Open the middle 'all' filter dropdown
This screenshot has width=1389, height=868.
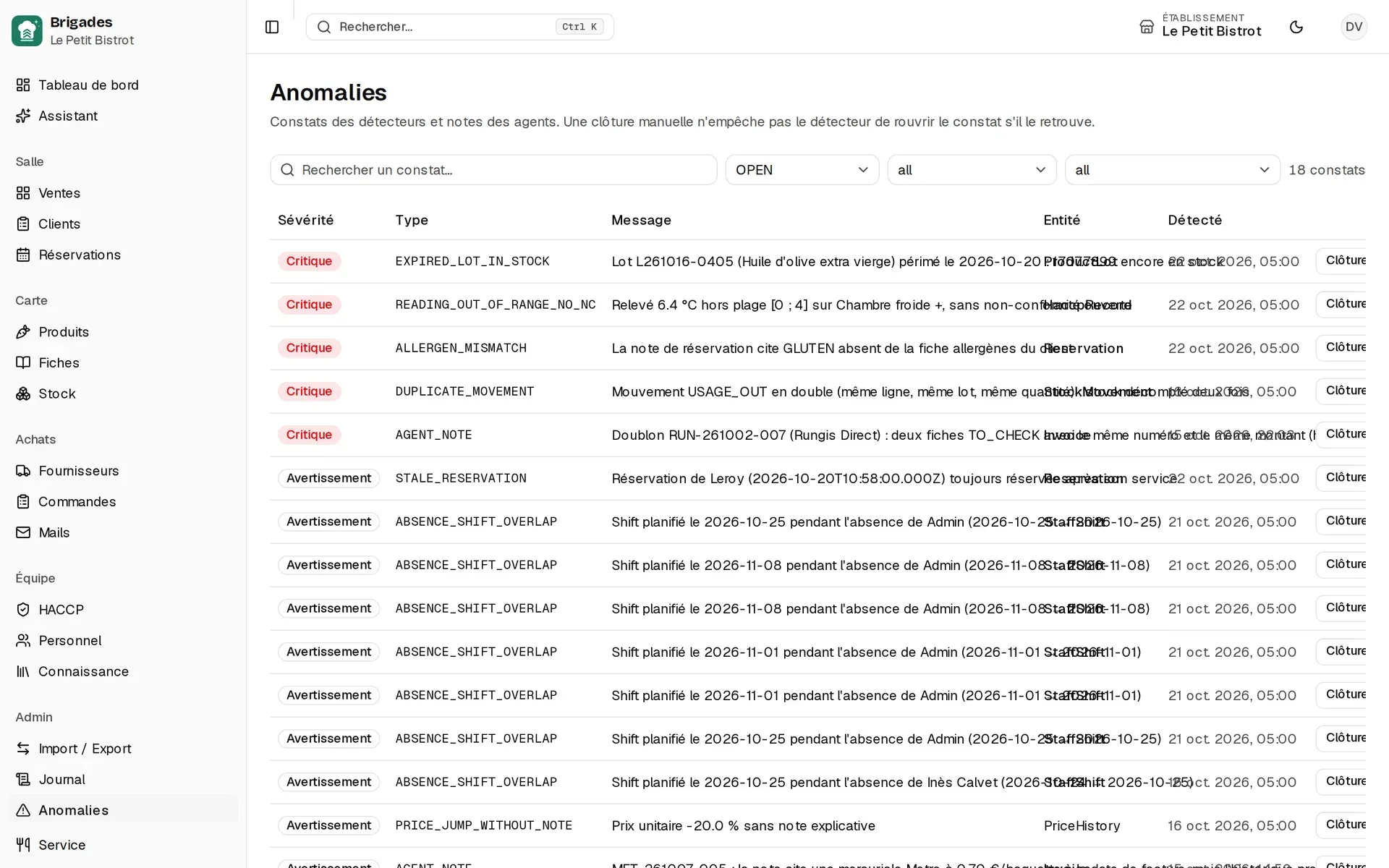tap(972, 170)
